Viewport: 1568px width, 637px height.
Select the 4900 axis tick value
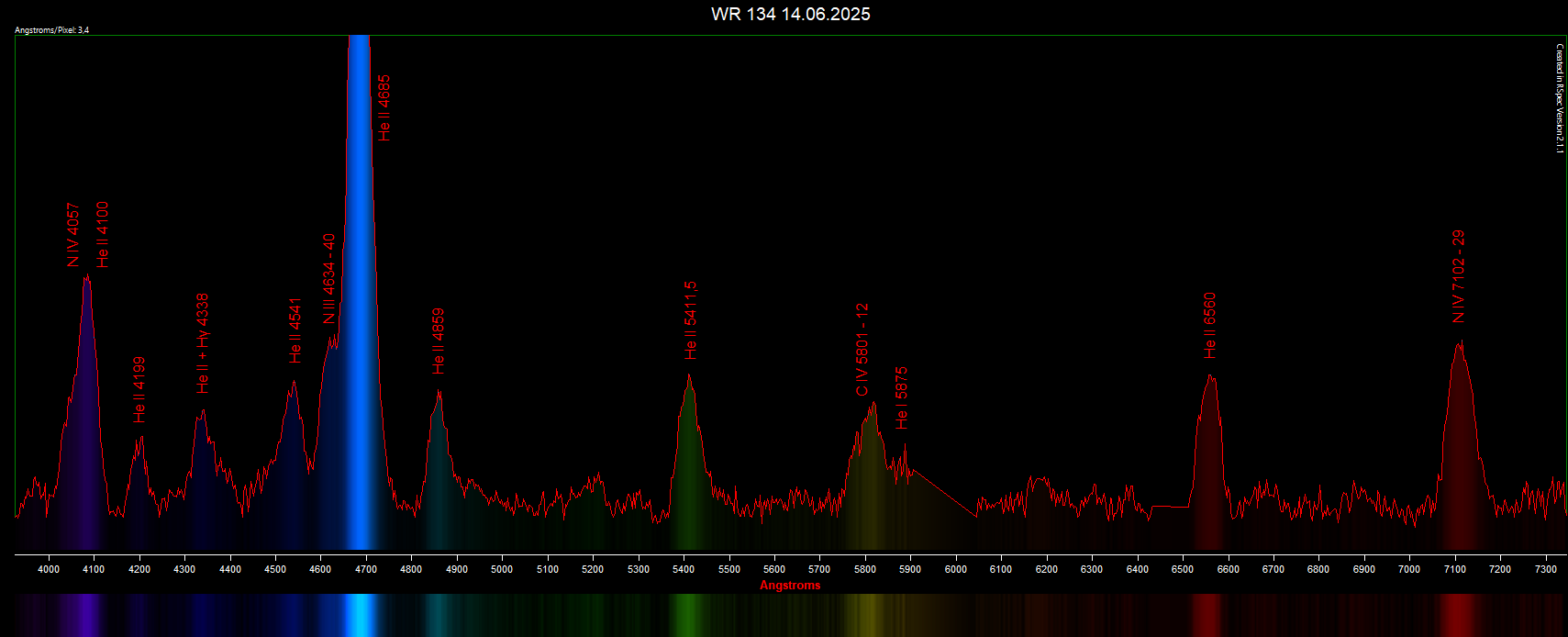[x=457, y=569]
